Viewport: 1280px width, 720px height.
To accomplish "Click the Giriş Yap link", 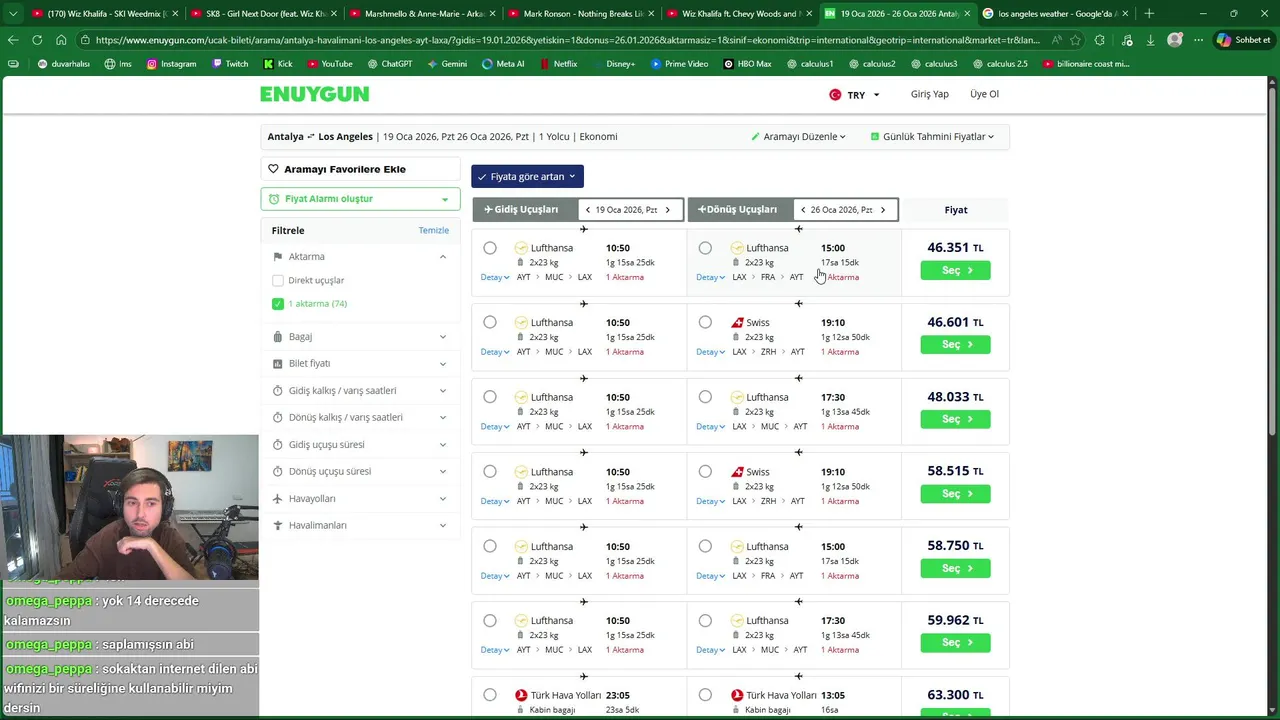I will click(x=930, y=94).
